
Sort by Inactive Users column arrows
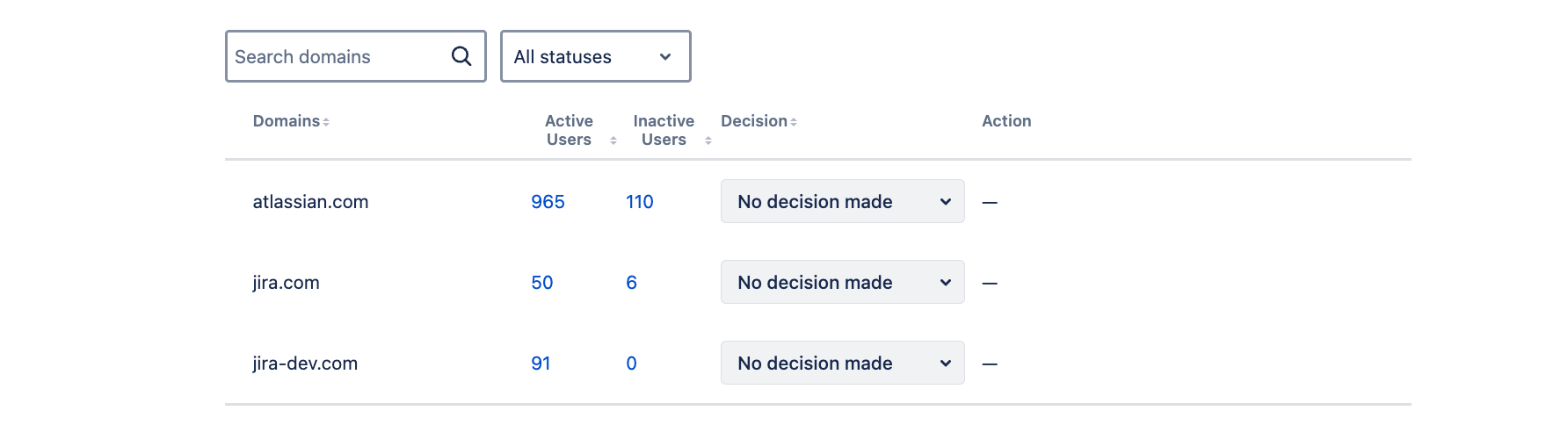(708, 140)
